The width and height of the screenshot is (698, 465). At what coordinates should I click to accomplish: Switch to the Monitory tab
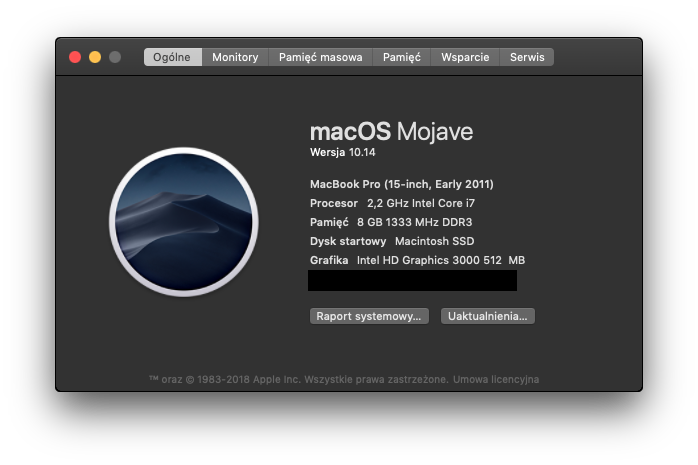coord(235,57)
